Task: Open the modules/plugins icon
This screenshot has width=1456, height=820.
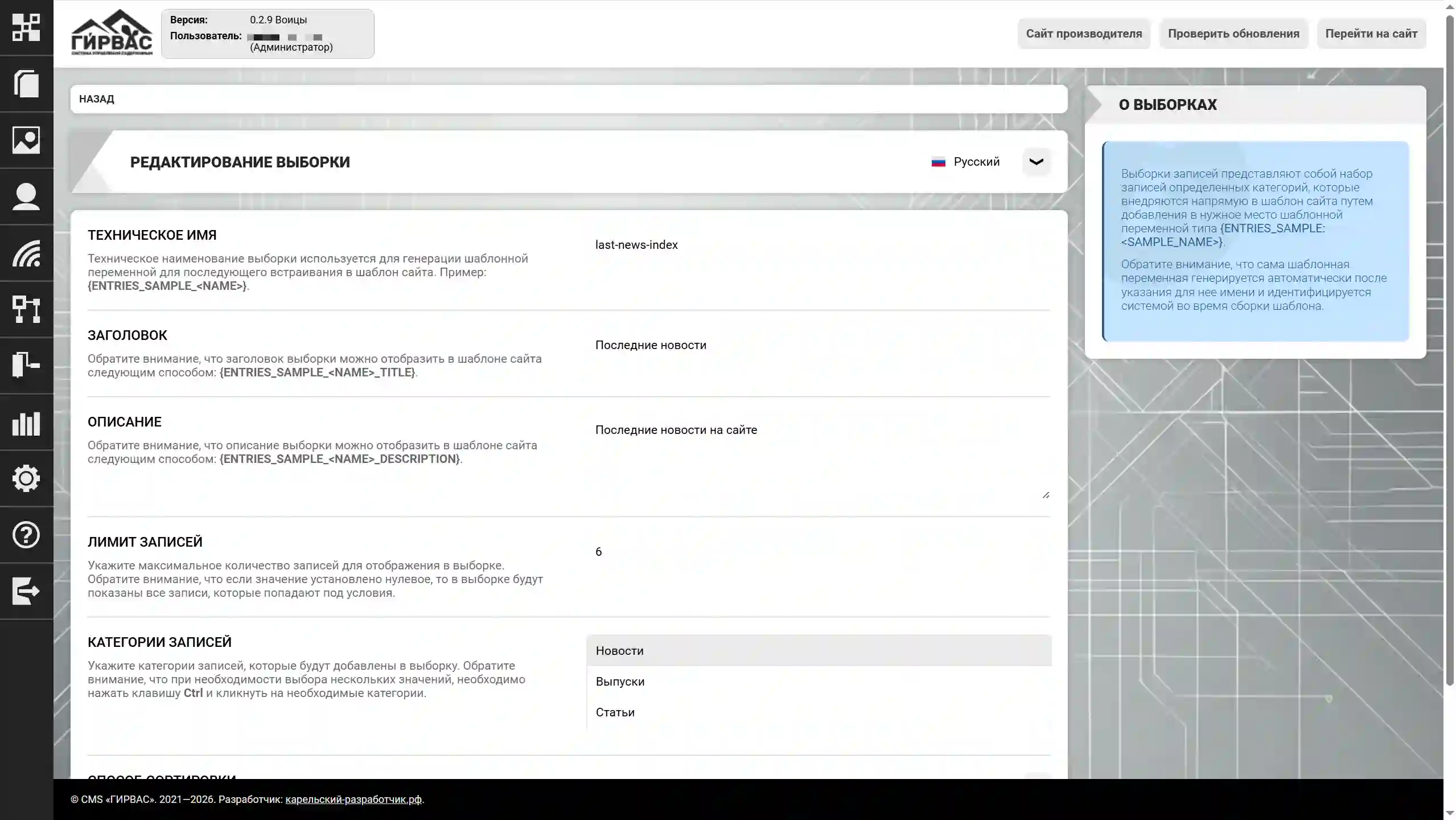Action: (26, 365)
